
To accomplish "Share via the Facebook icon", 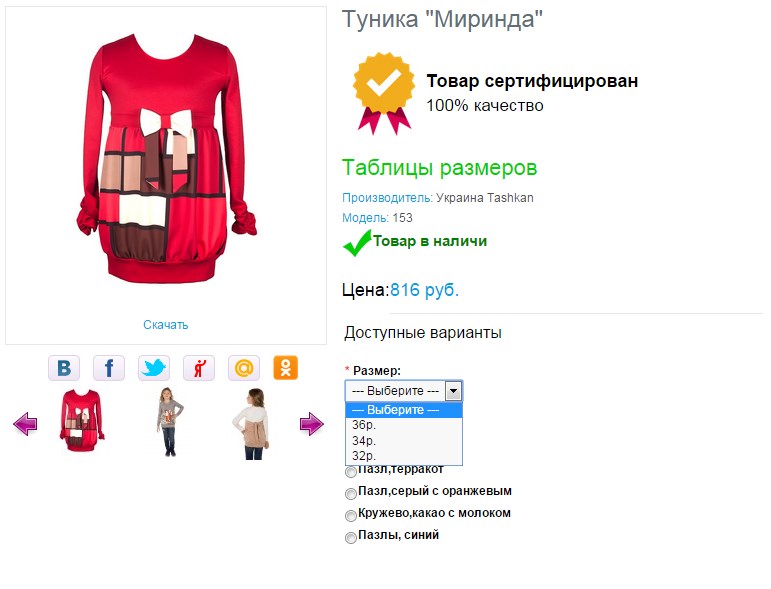I will coord(109,368).
